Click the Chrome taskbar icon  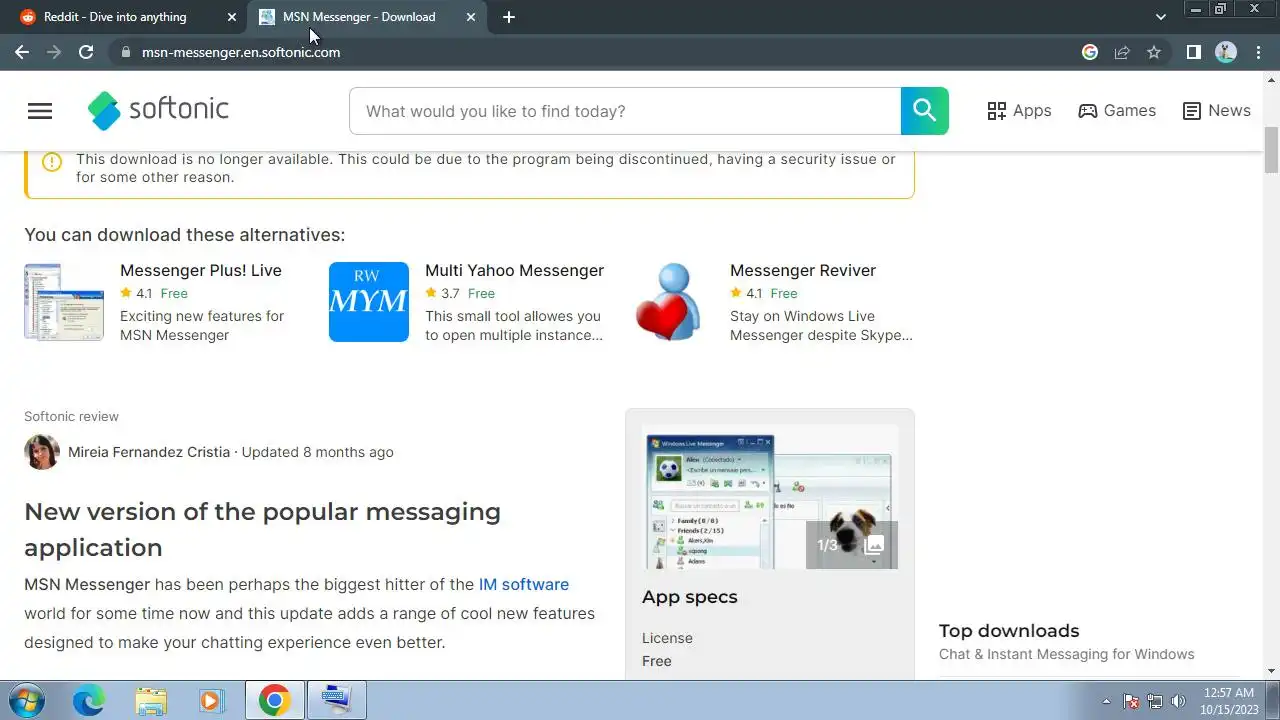click(275, 701)
